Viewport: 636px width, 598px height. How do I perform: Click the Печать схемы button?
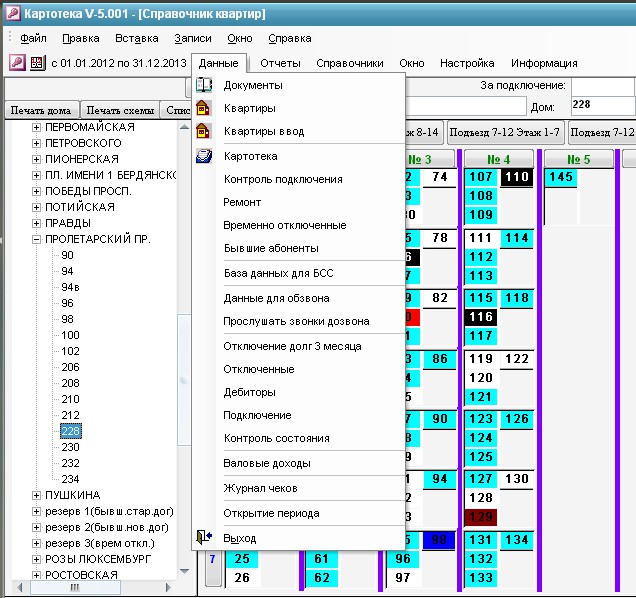point(120,110)
